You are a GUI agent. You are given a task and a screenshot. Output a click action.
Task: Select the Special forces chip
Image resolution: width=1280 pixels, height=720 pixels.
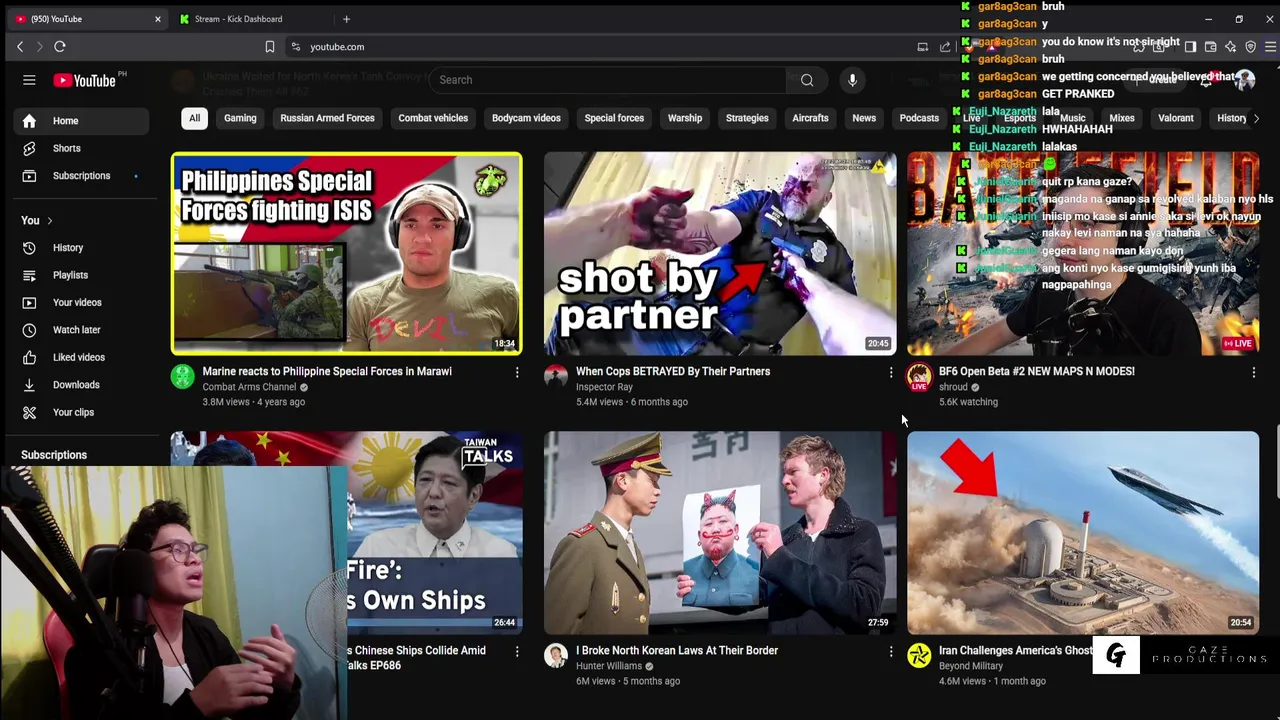pos(614,118)
